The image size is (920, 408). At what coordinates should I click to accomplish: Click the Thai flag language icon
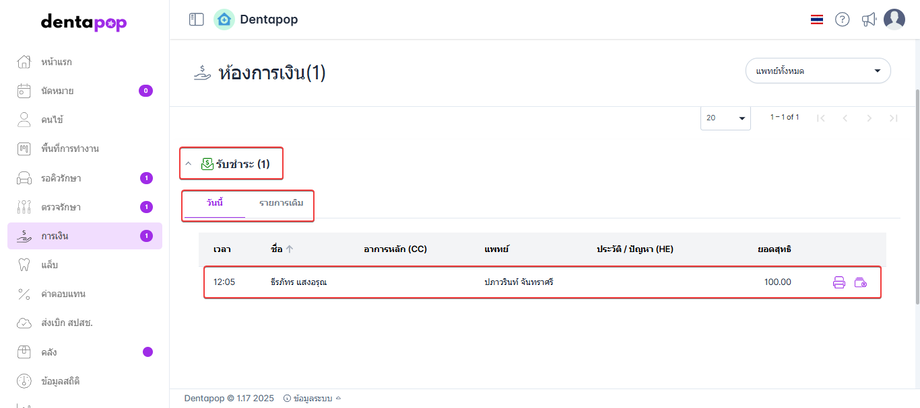(x=817, y=19)
